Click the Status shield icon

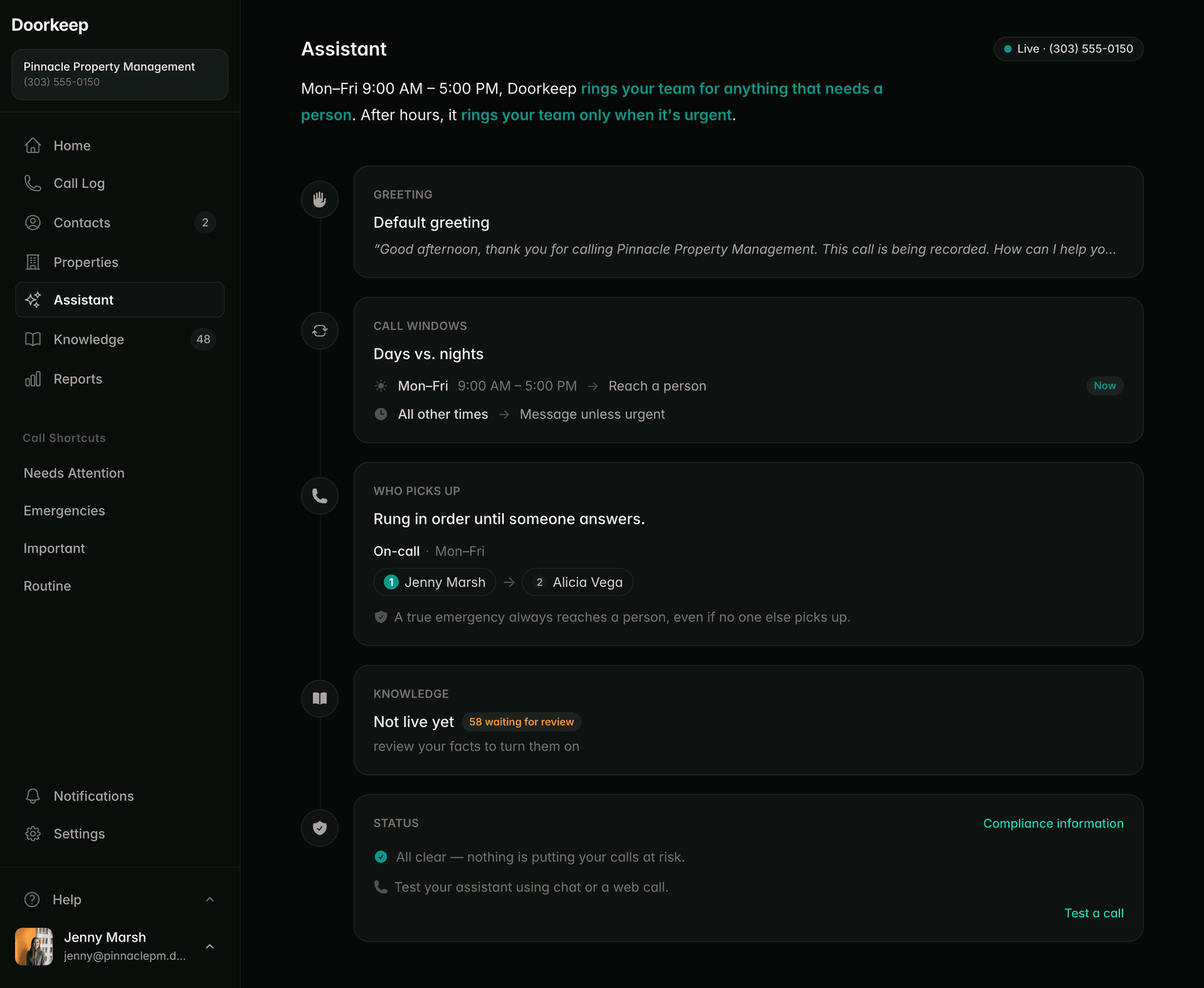click(x=320, y=828)
